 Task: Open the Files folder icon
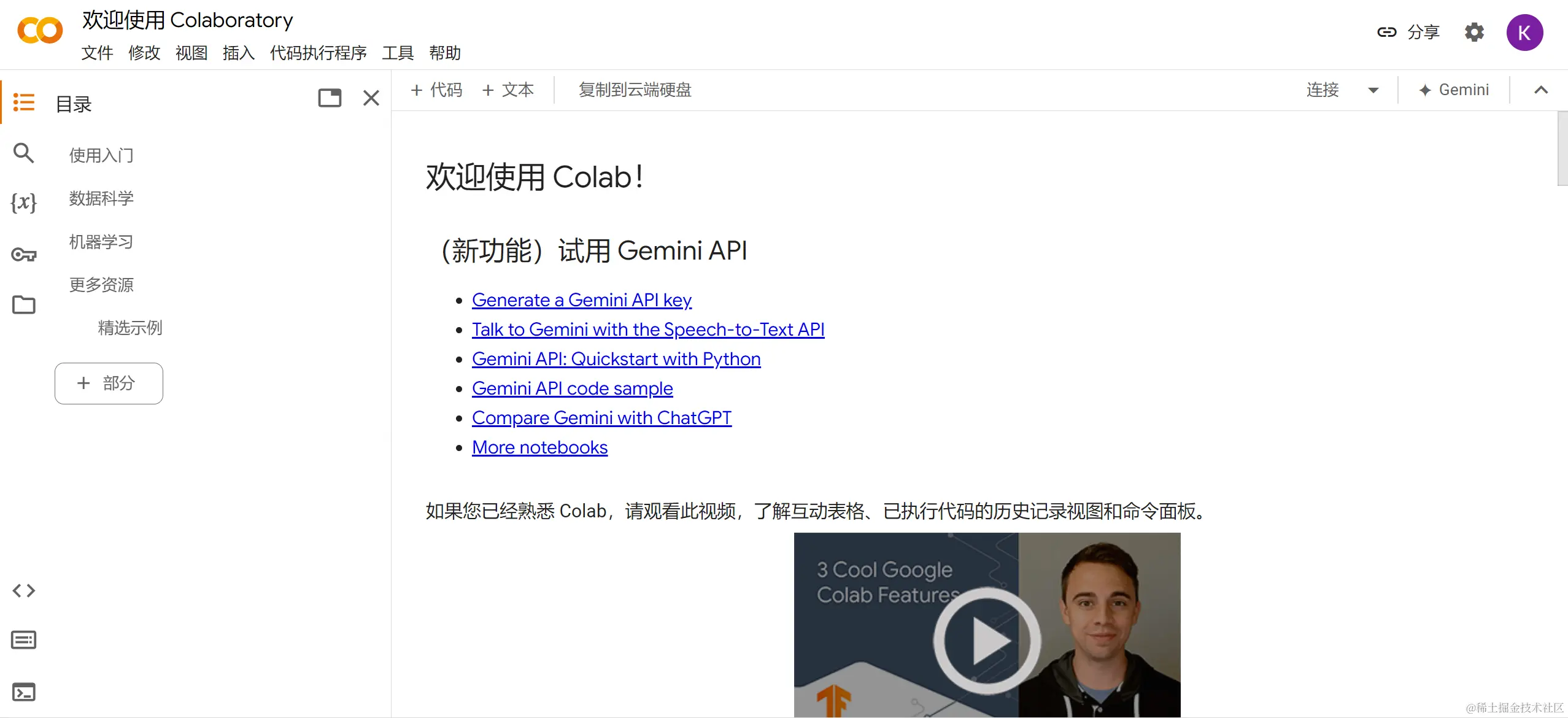(23, 304)
